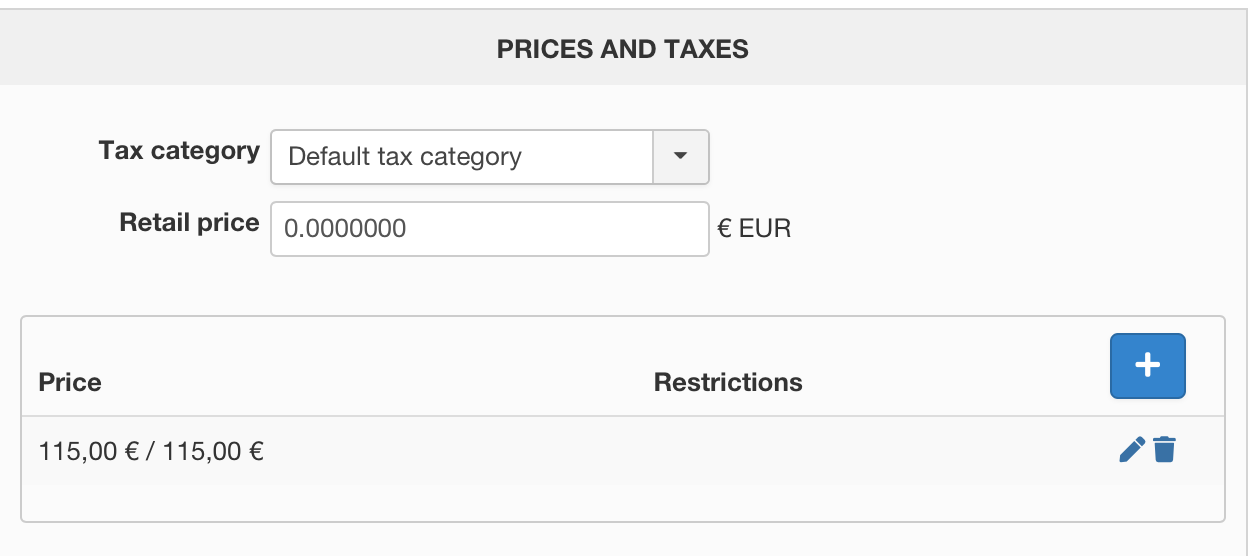Click the Price column header
Screen dimensions: 1258x556
coord(70,382)
